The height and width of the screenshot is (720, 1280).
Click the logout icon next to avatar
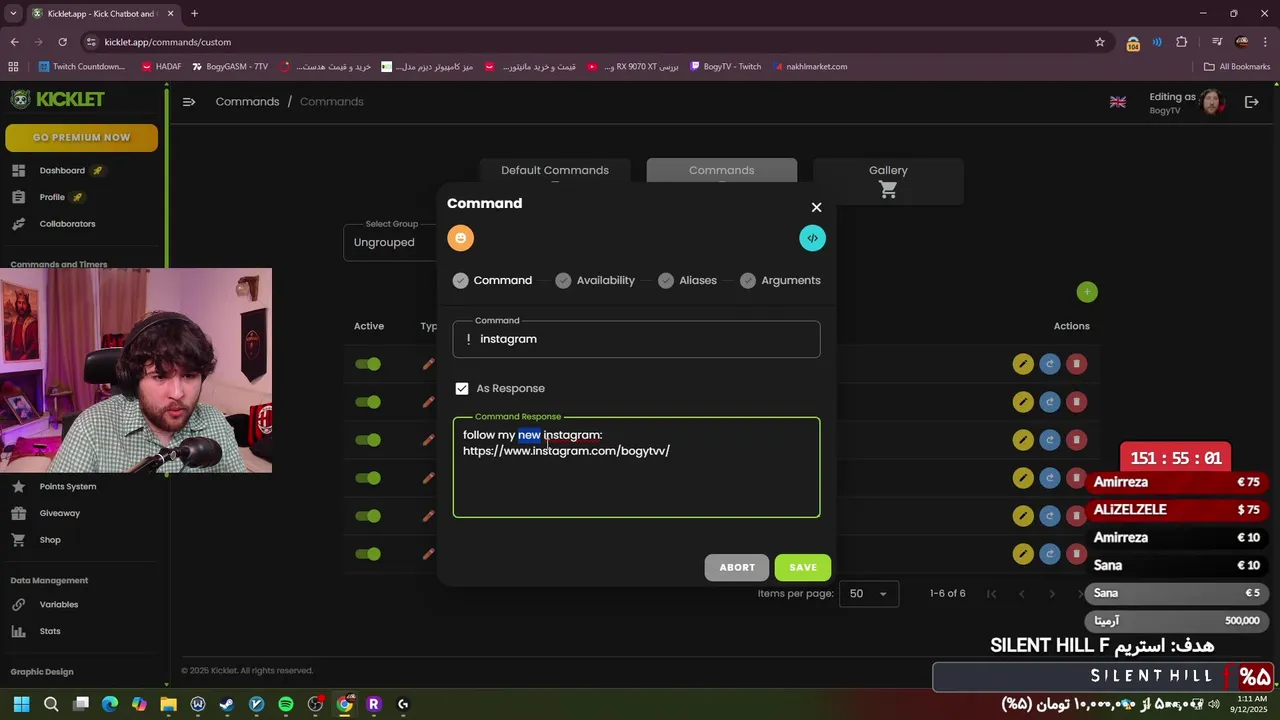[x=1251, y=102]
